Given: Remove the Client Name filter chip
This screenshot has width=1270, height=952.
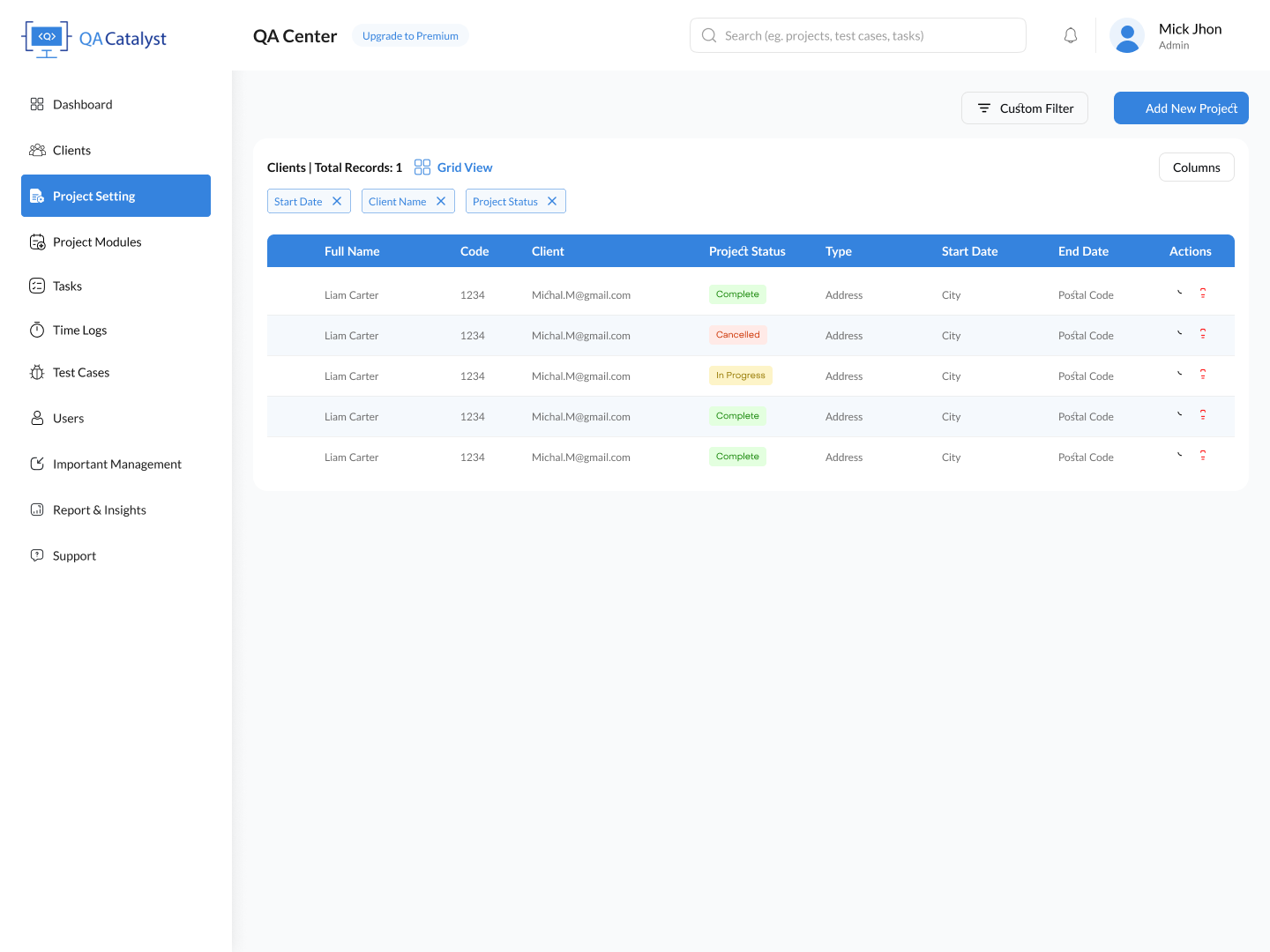Looking at the screenshot, I should tap(441, 201).
